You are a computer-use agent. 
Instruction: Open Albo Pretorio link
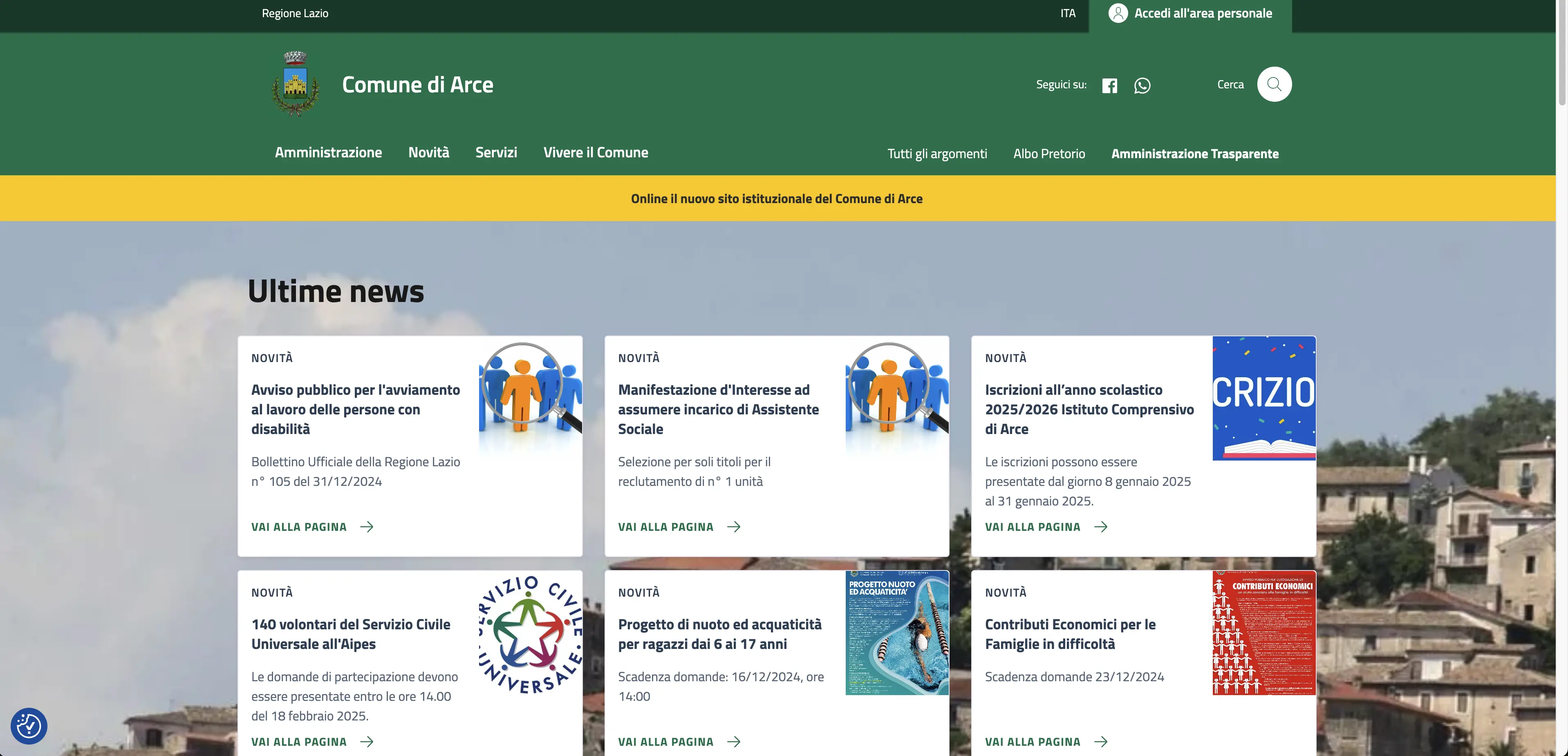1049,153
